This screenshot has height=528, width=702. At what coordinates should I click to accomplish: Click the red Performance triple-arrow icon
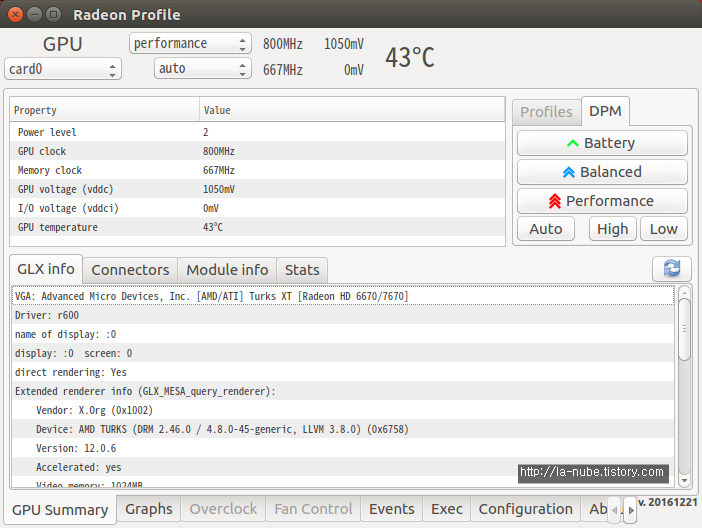click(555, 201)
